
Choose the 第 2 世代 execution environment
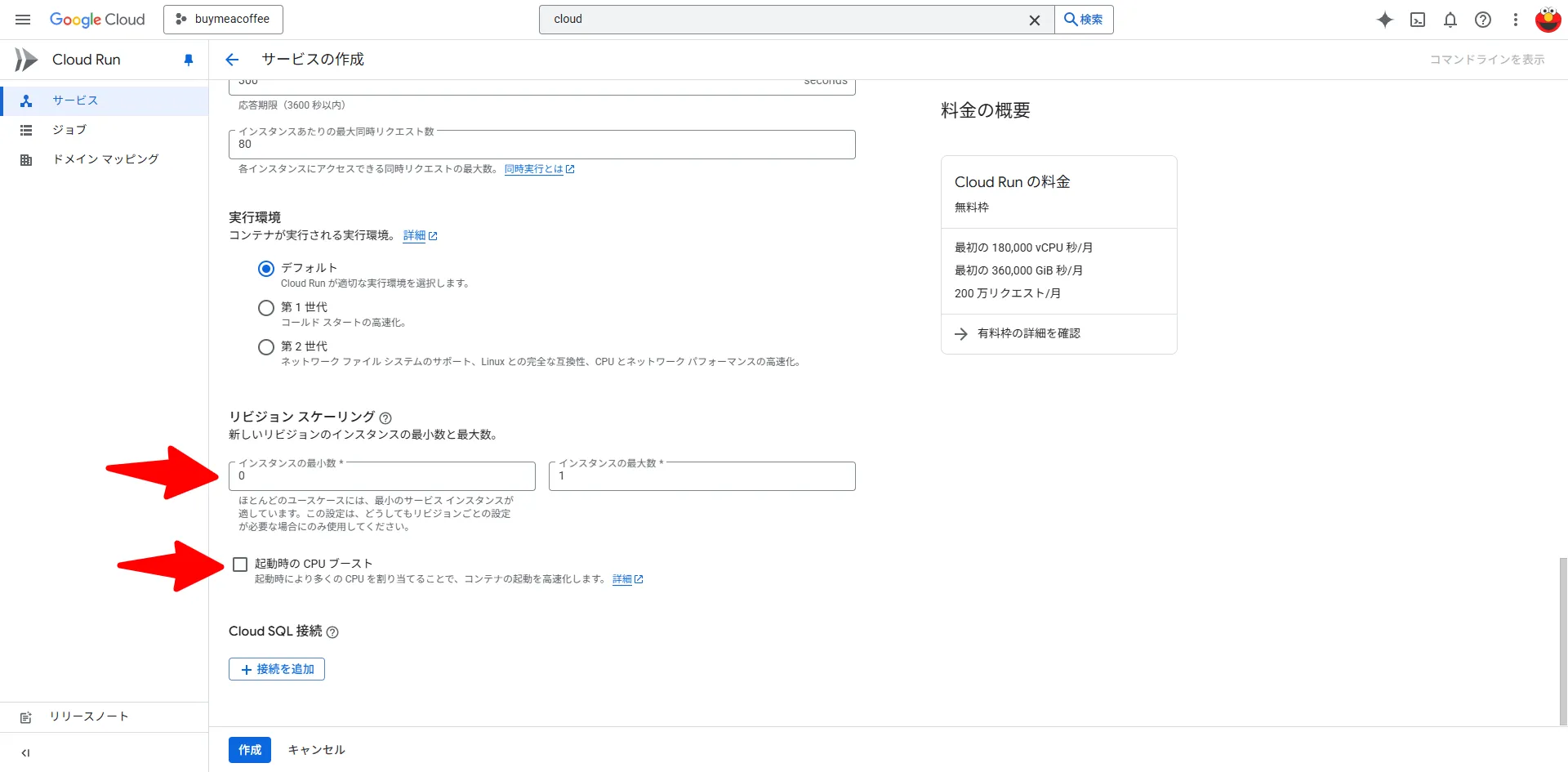point(266,347)
